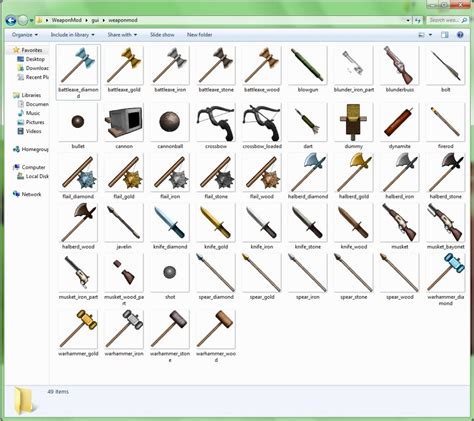Click the gui breadcrumb in address bar

(x=95, y=20)
